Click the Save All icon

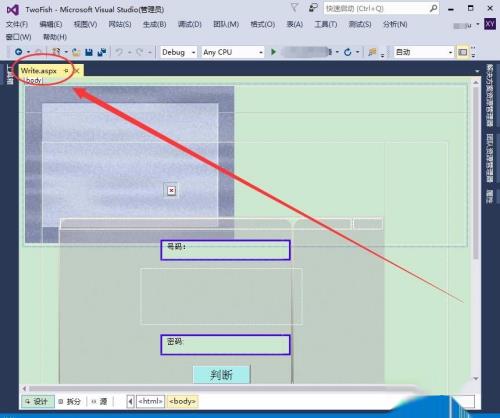102,52
